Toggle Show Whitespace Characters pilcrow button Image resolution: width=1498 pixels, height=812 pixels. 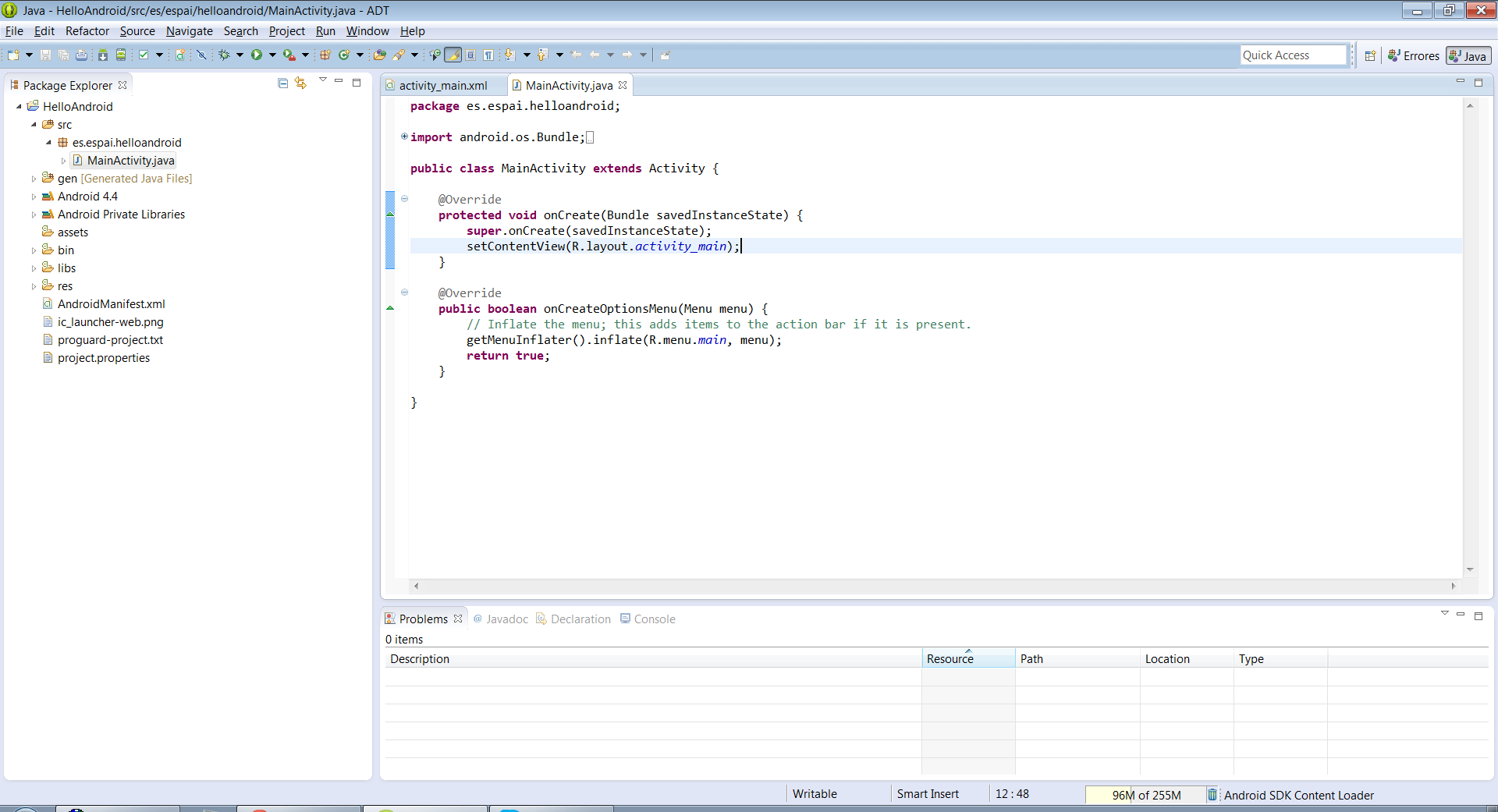488,55
